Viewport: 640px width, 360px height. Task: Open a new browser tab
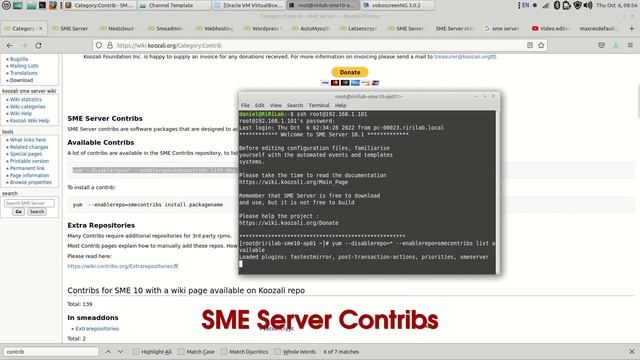(632, 29)
